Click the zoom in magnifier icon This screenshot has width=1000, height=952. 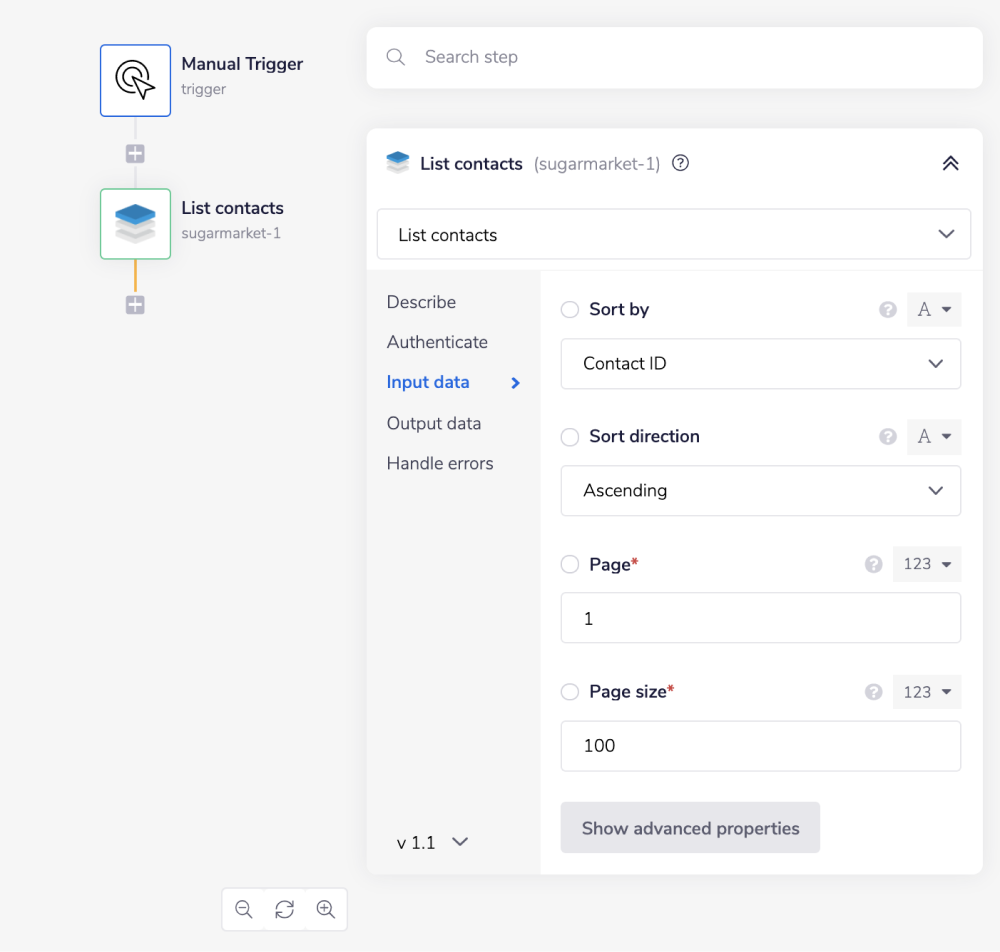click(325, 909)
